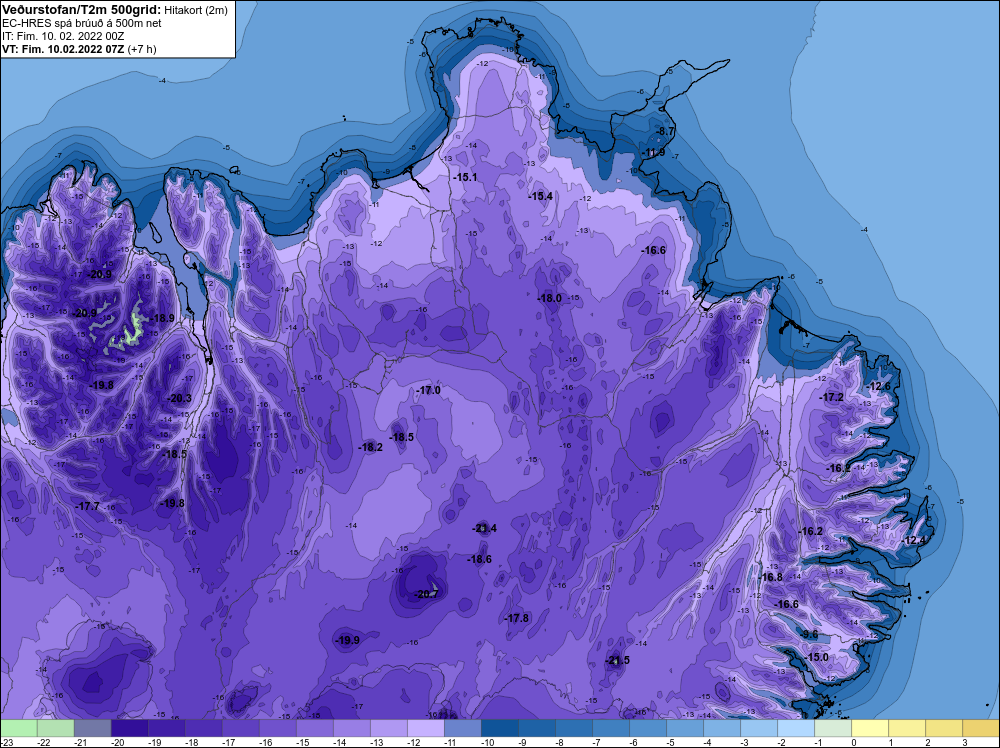
Task: Click the -17.0 temperature value
Action: 428,390
